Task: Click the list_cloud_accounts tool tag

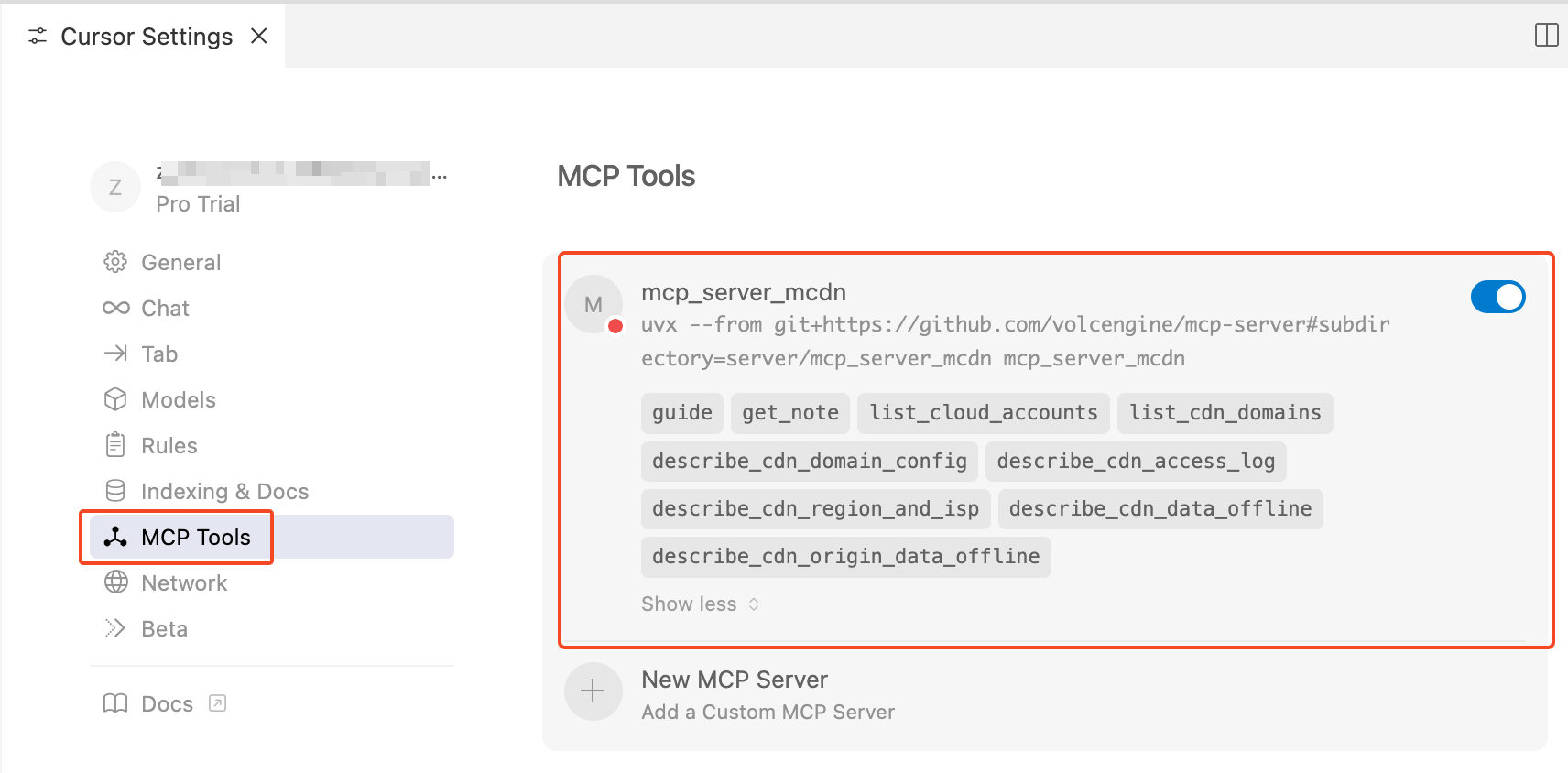Action: click(984, 413)
